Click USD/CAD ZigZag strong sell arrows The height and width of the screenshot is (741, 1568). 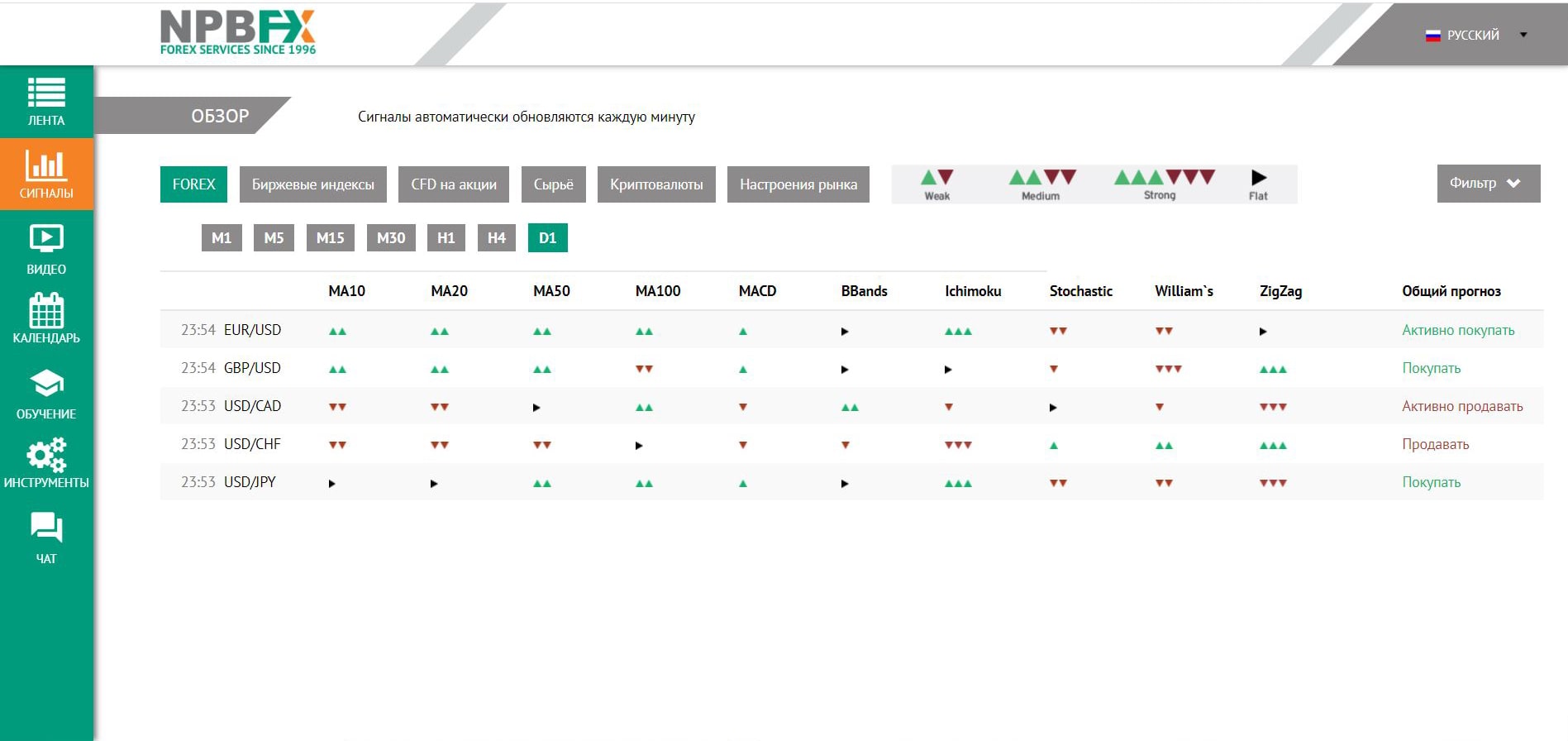pos(1273,407)
